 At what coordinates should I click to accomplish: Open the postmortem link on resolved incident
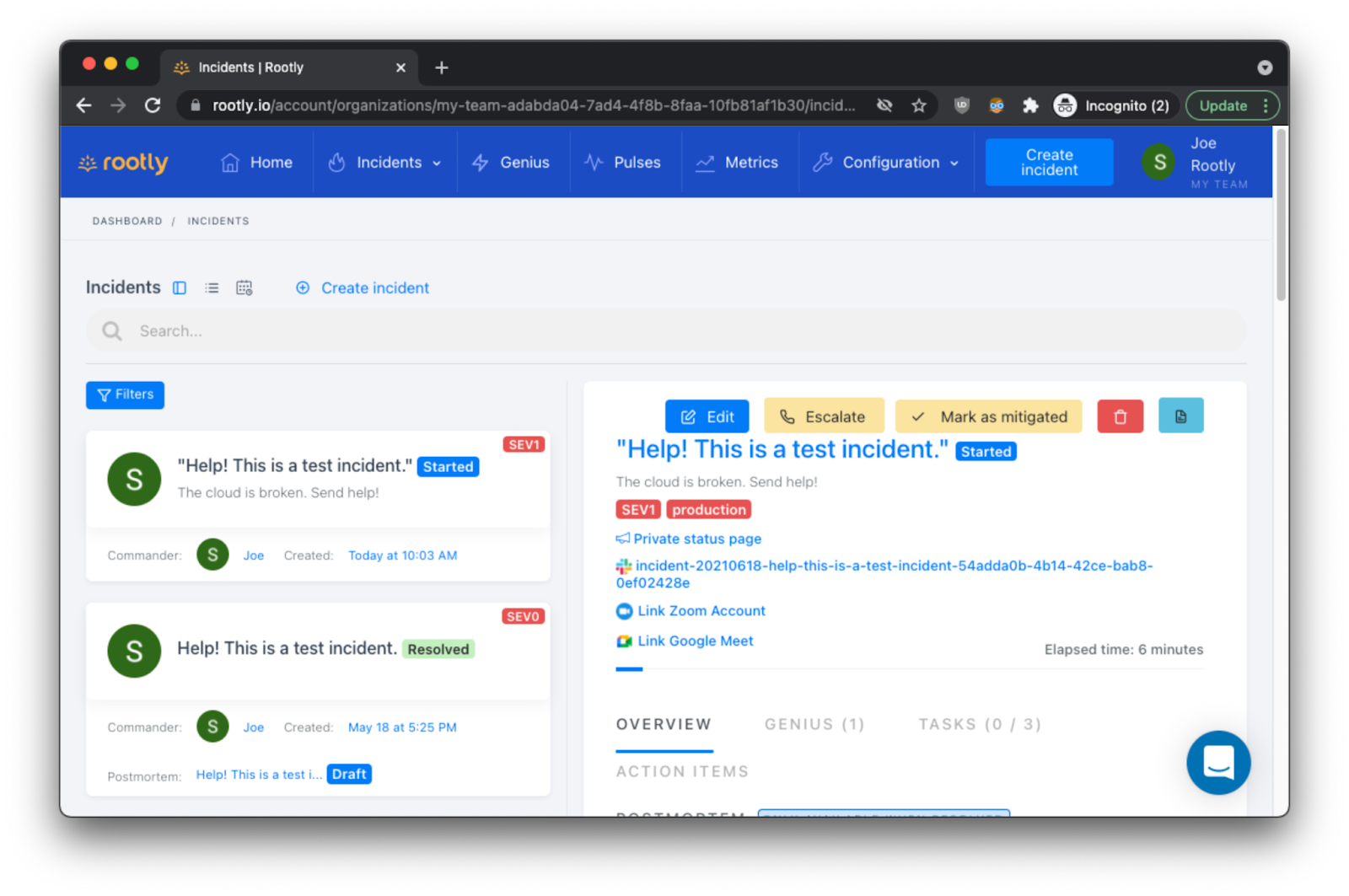click(259, 775)
